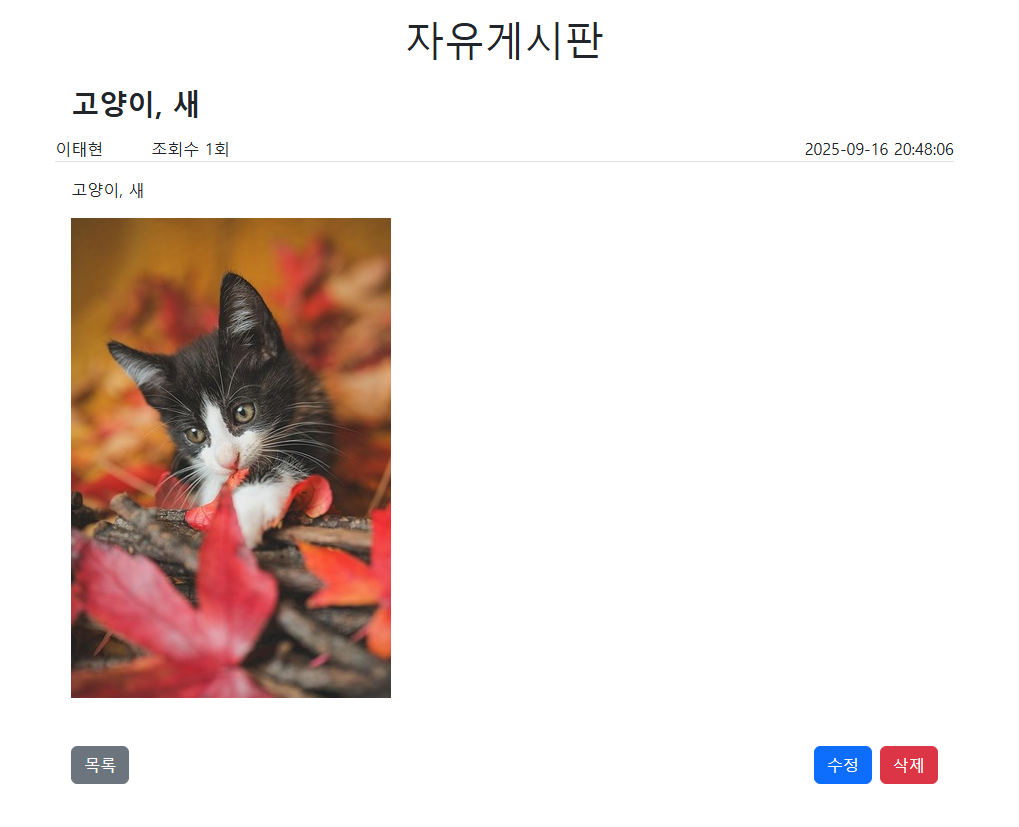Click the divider line under the author row
This screenshot has width=1019, height=827.
[505, 162]
